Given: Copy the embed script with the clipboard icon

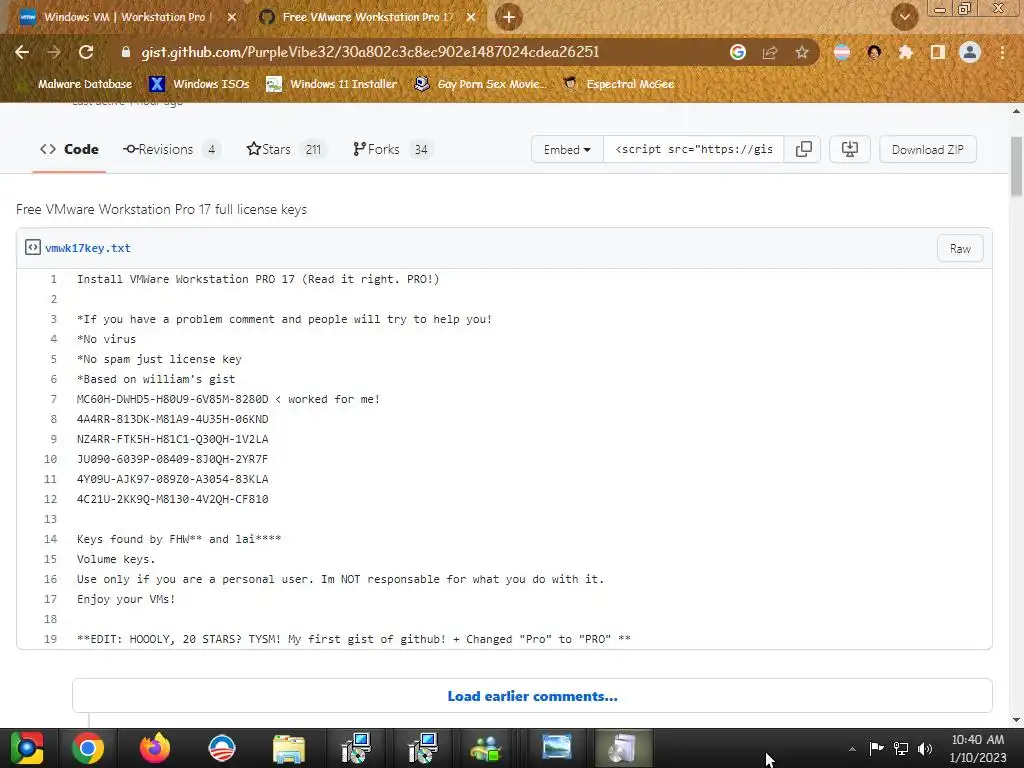Looking at the screenshot, I should tap(803, 150).
